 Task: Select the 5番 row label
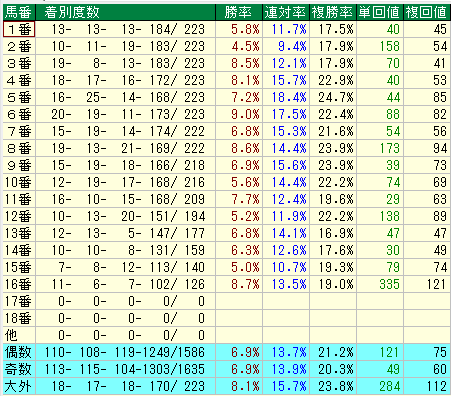coord(19,97)
